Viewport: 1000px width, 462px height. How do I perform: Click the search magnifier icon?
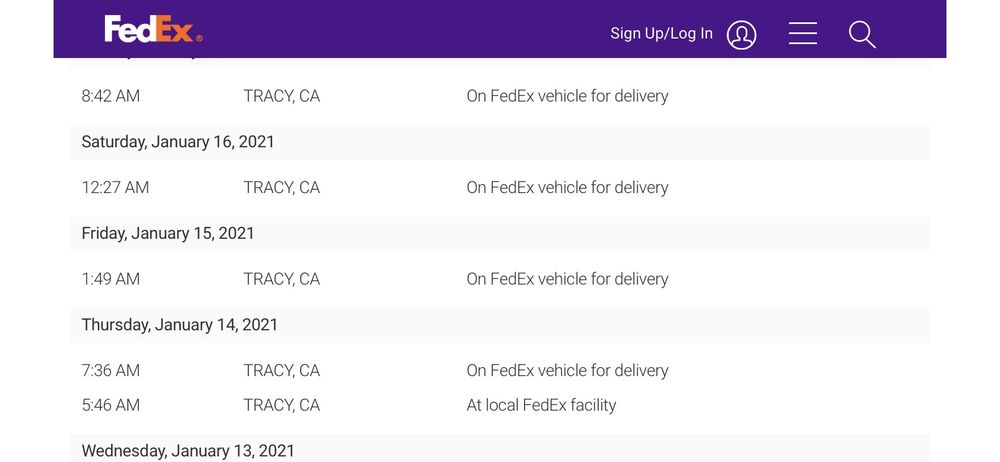(x=861, y=34)
